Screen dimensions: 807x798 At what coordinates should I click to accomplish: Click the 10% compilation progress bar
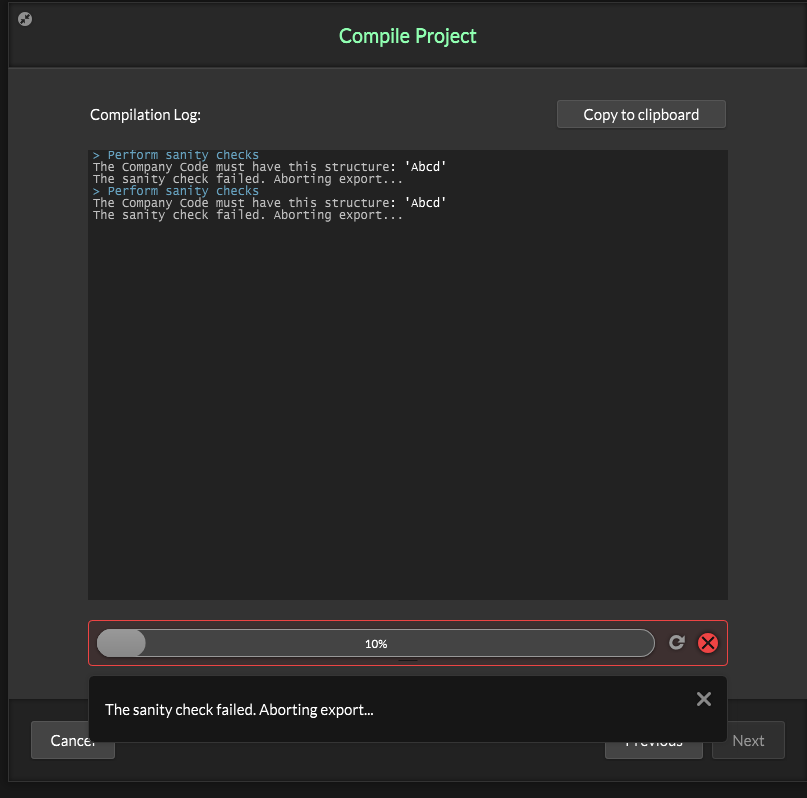pos(376,643)
